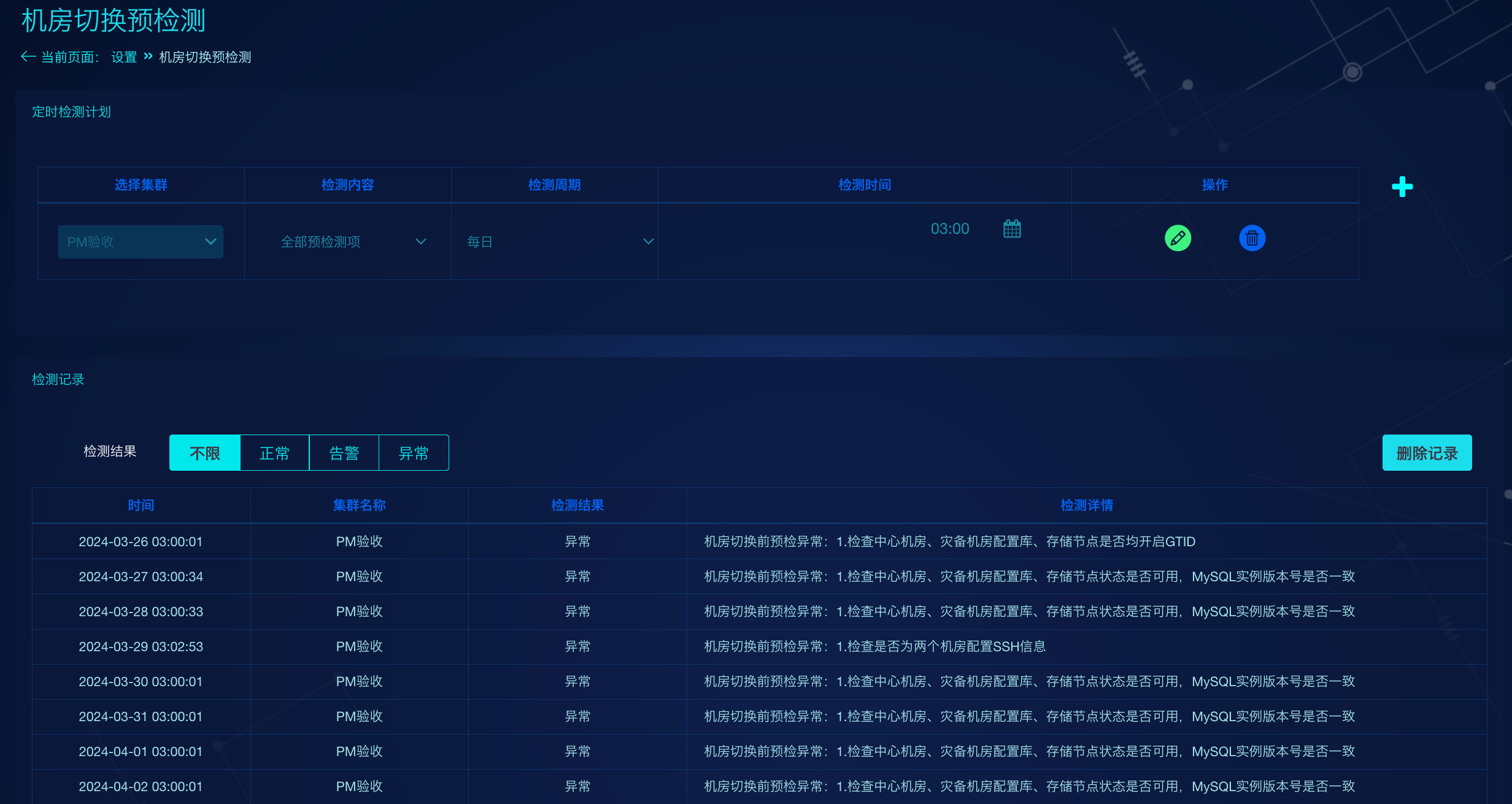Select the 不限 result filter
This screenshot has width=1512, height=804.
click(205, 453)
